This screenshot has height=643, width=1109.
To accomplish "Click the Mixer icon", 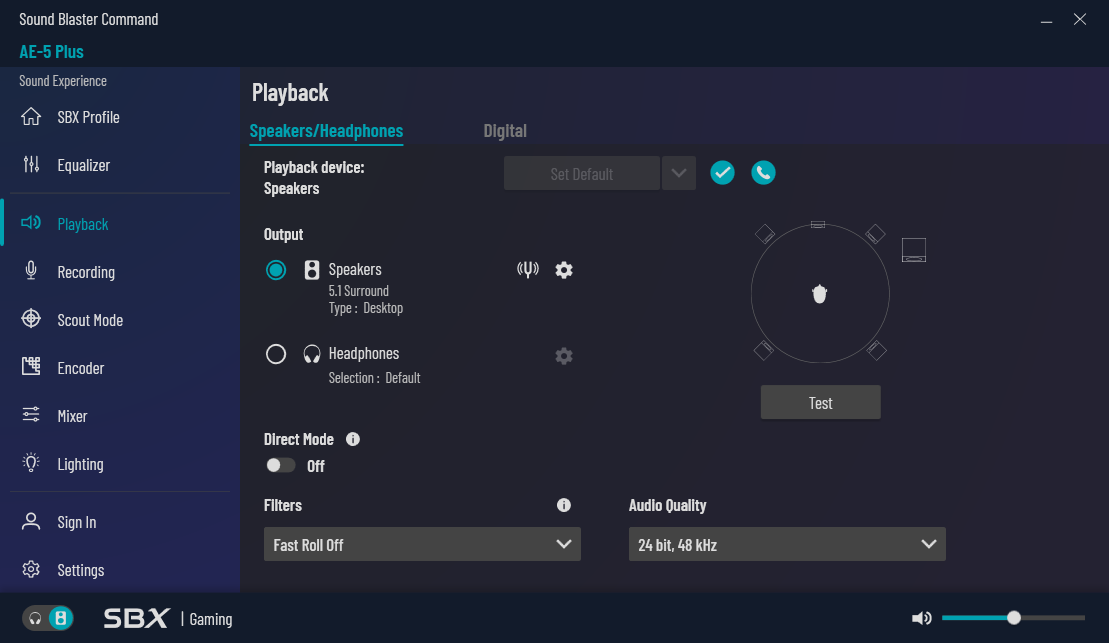I will click(31, 415).
